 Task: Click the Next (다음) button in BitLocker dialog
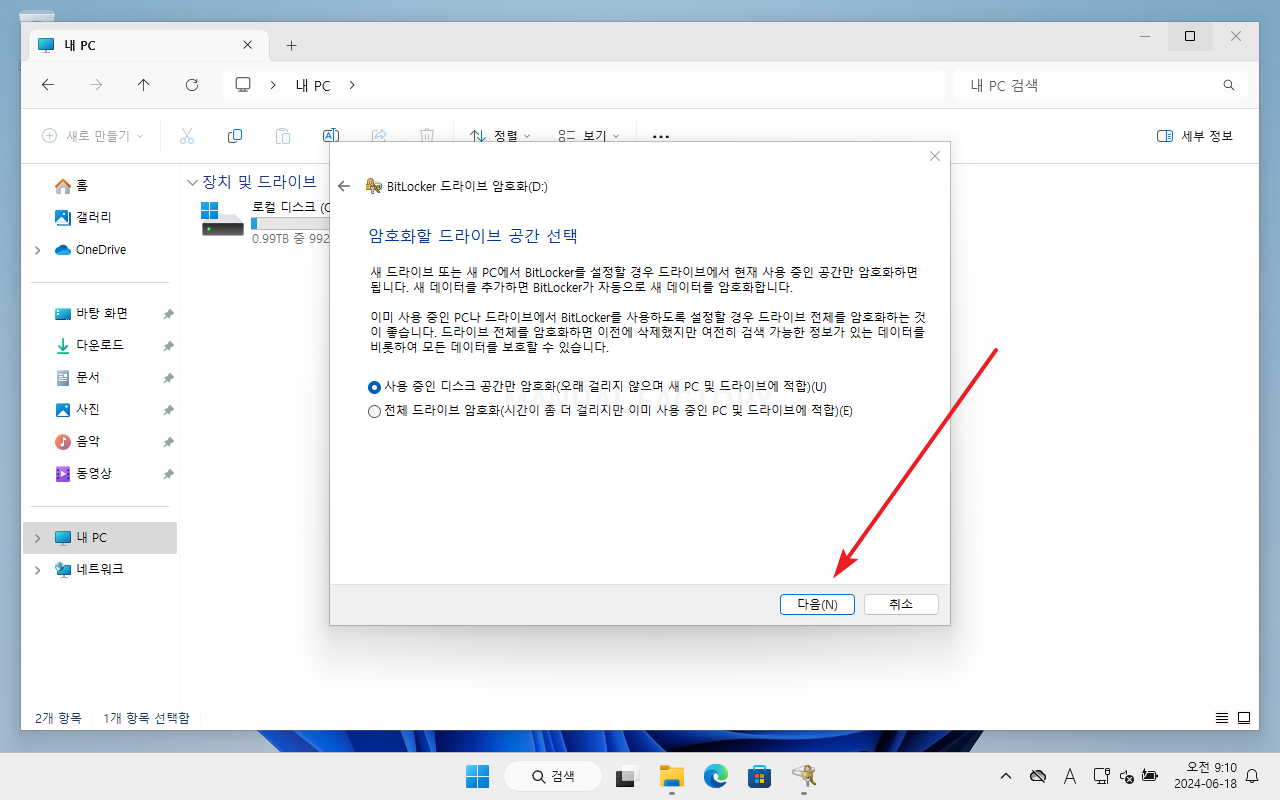(x=817, y=604)
